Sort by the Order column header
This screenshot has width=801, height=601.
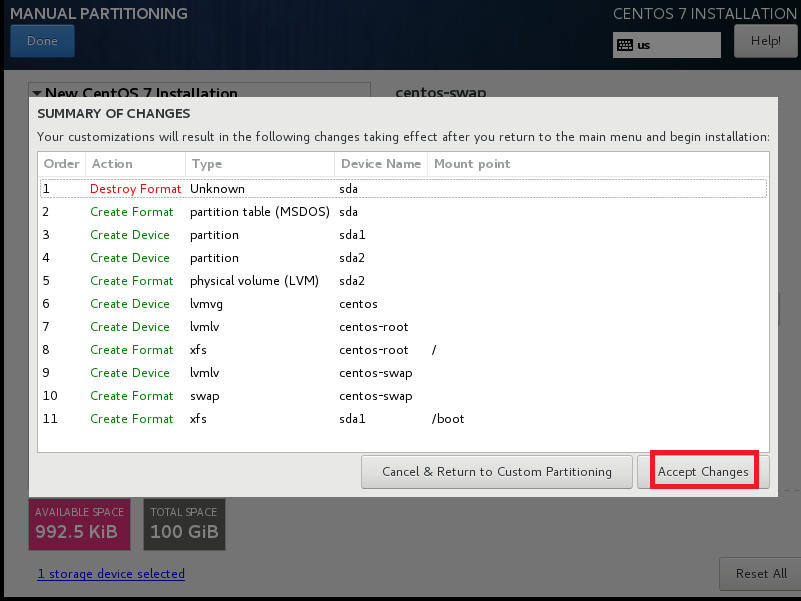62,164
